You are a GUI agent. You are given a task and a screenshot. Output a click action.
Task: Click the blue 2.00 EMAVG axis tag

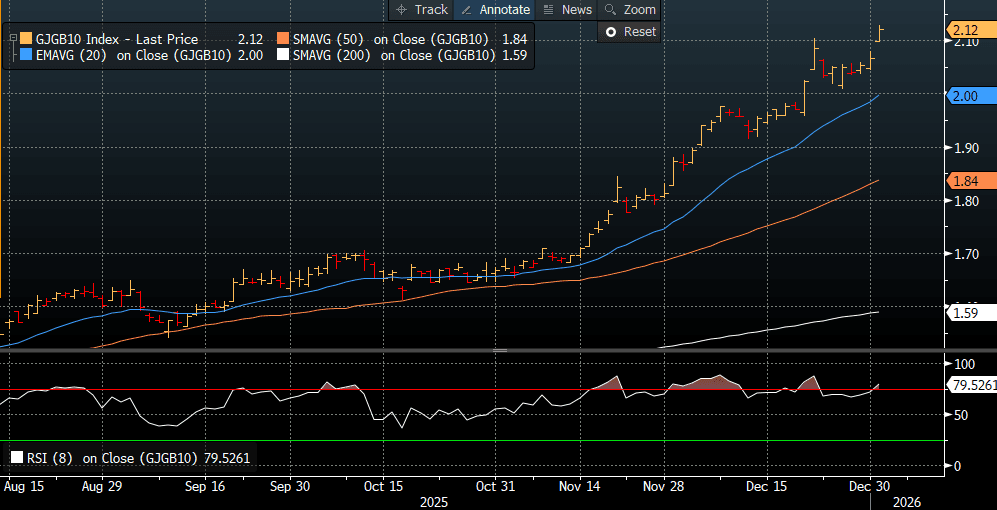pos(966,95)
